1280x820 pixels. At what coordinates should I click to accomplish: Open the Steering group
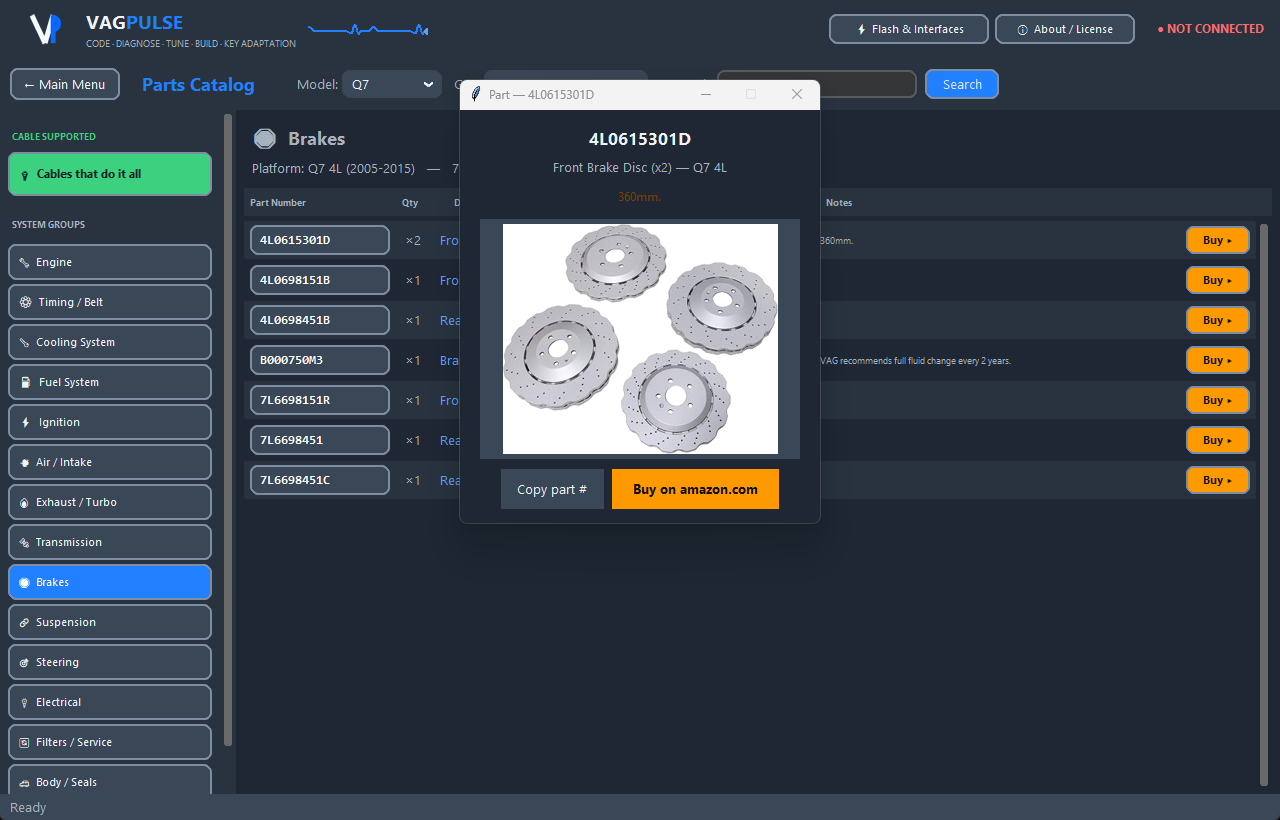[x=110, y=662]
